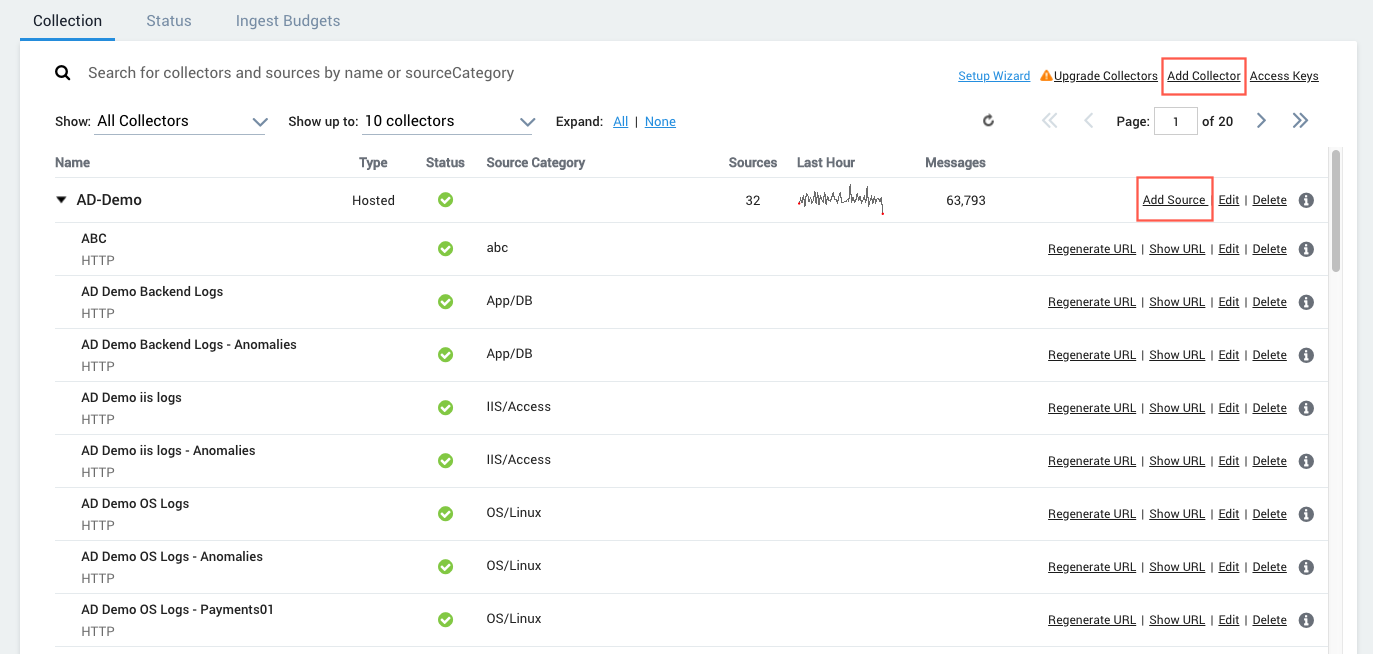This screenshot has width=1373, height=654.
Task: Go to the next page arrow
Action: click(x=1261, y=121)
